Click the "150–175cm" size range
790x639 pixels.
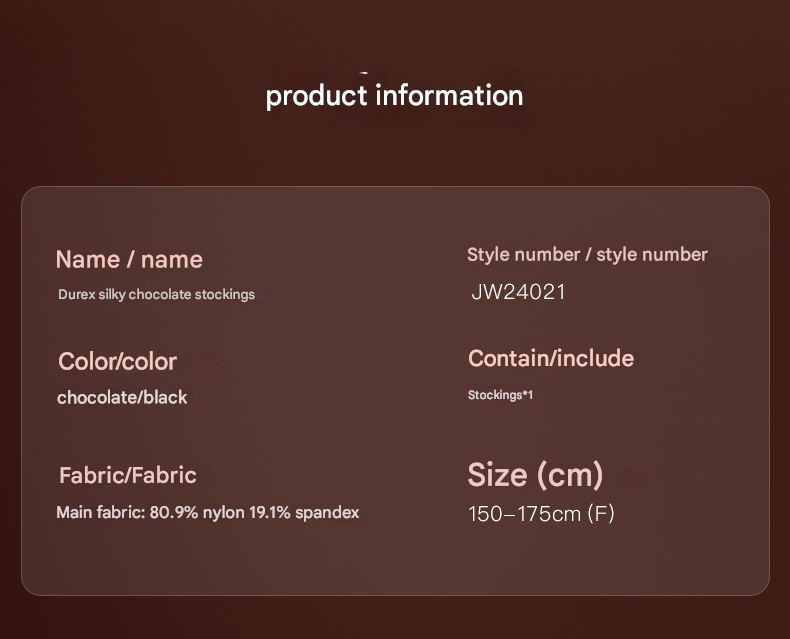[x=524, y=514]
